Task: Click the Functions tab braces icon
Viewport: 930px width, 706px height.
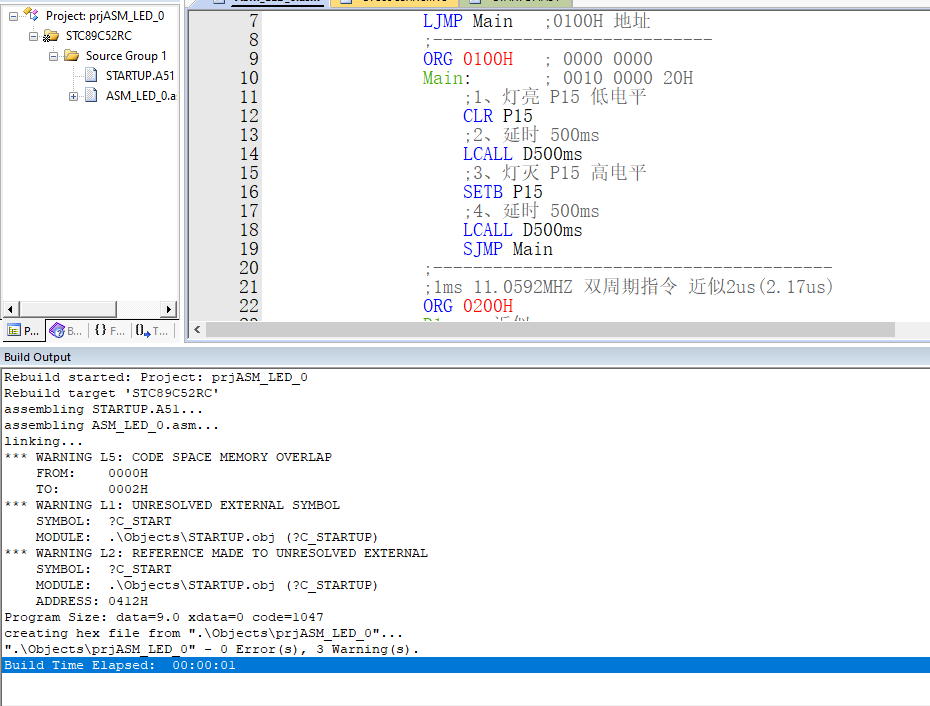Action: (x=100, y=330)
